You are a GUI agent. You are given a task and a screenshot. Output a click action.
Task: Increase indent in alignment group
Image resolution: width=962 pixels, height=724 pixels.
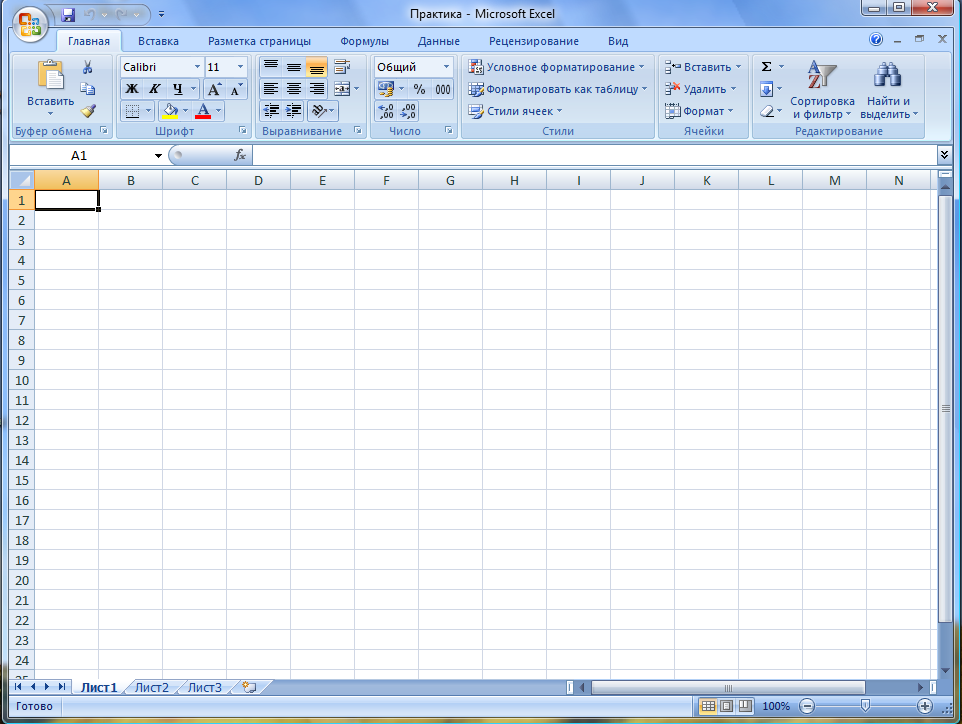294,111
